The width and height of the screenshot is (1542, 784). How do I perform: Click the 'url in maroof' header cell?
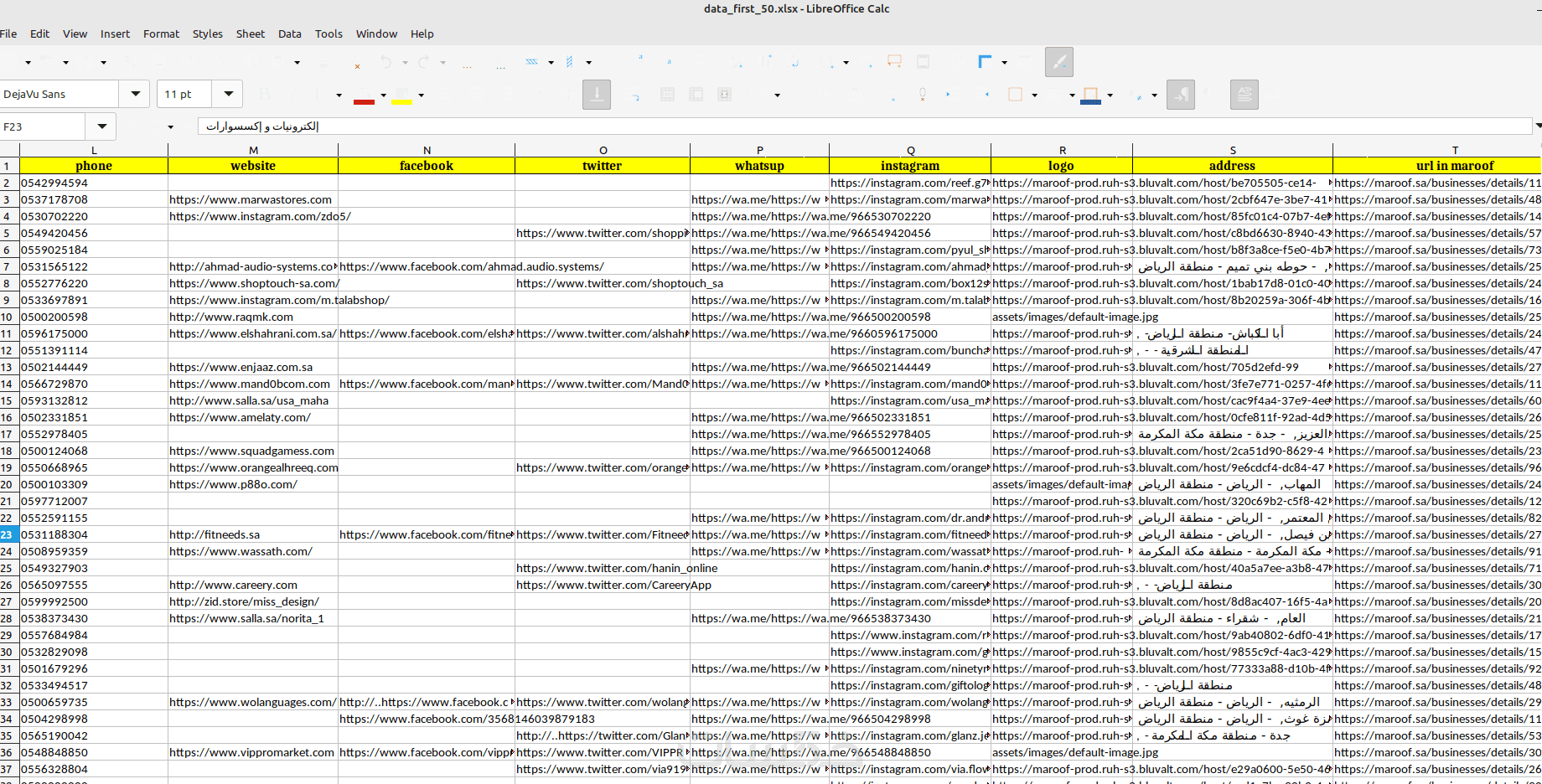(x=1437, y=166)
